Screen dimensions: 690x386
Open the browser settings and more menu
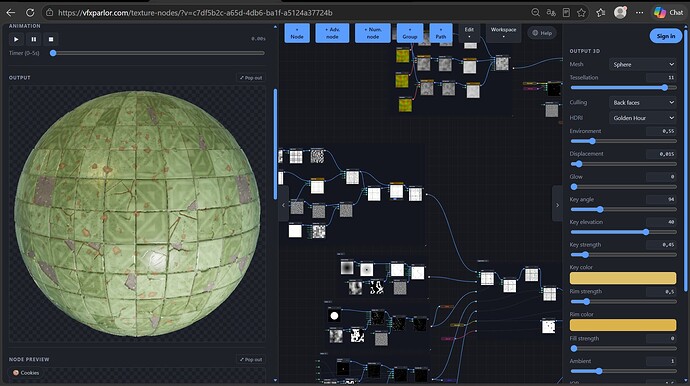[x=639, y=13]
